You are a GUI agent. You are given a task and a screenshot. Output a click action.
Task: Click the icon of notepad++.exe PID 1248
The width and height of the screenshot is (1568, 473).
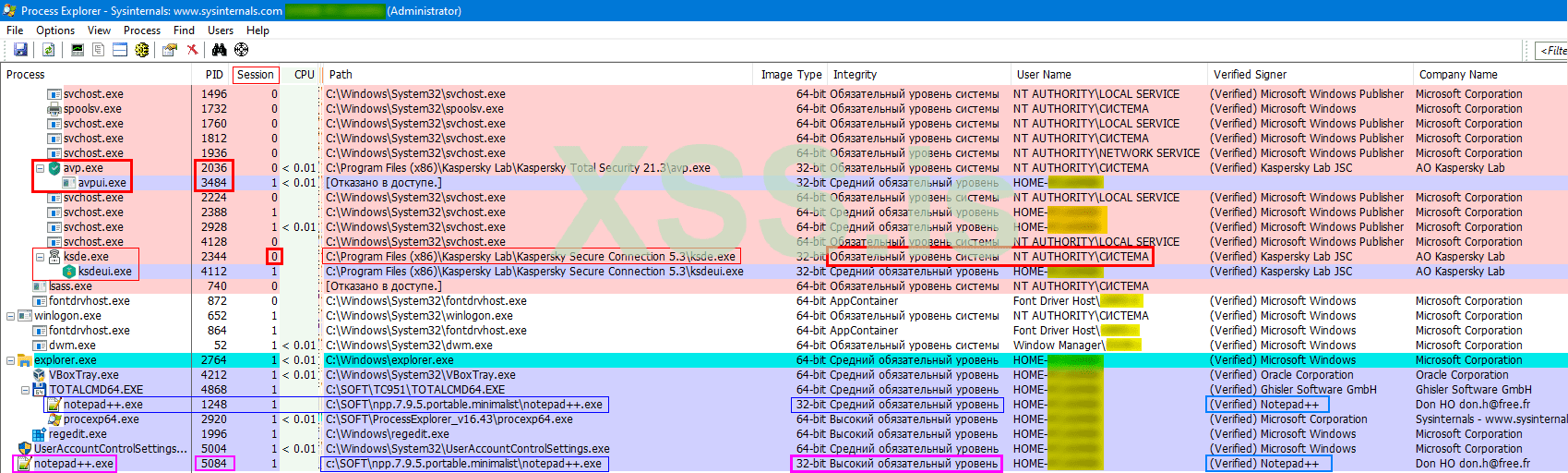click(x=54, y=405)
